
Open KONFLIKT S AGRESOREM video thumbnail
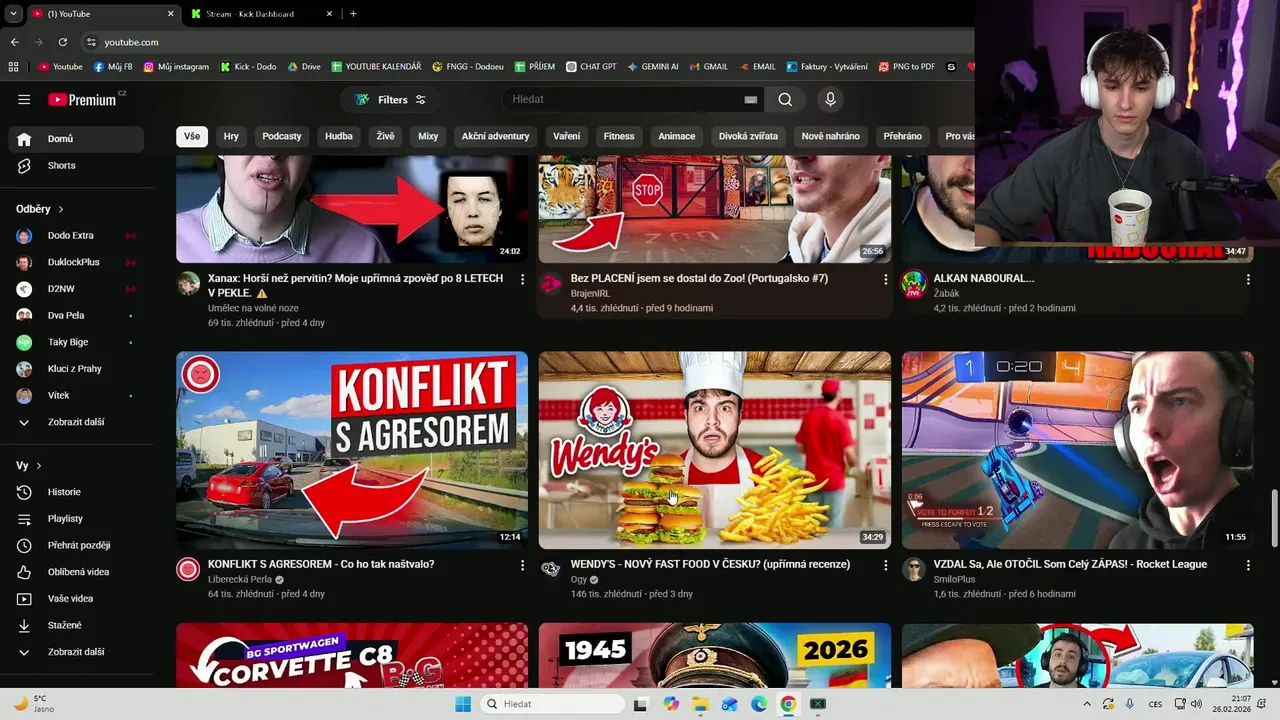click(x=352, y=450)
